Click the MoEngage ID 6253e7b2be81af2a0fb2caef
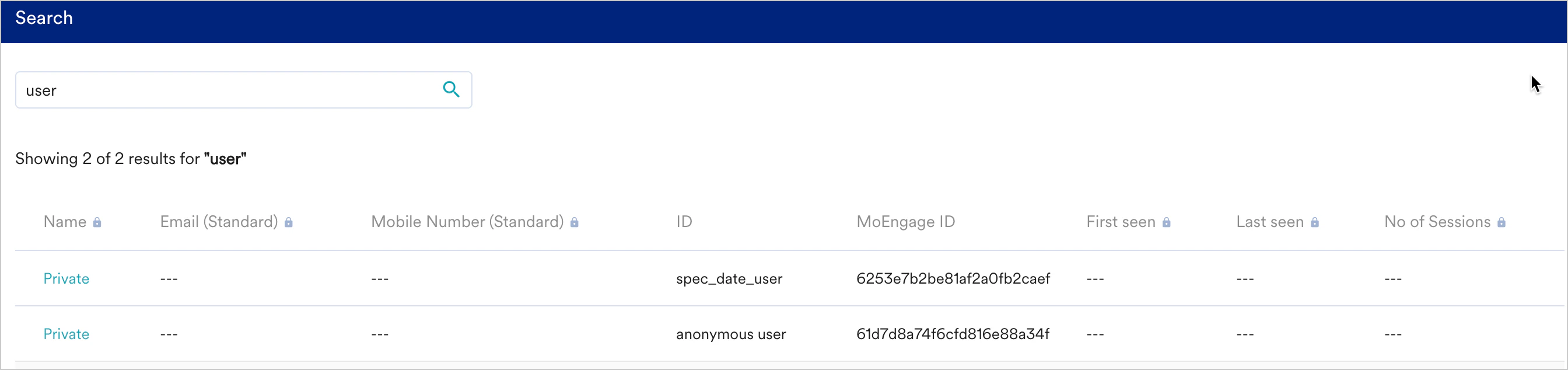Screen dimensions: 1568x370 point(953,278)
